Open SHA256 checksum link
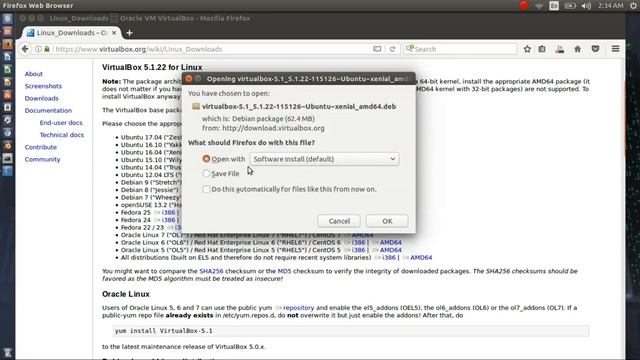 click(211, 271)
